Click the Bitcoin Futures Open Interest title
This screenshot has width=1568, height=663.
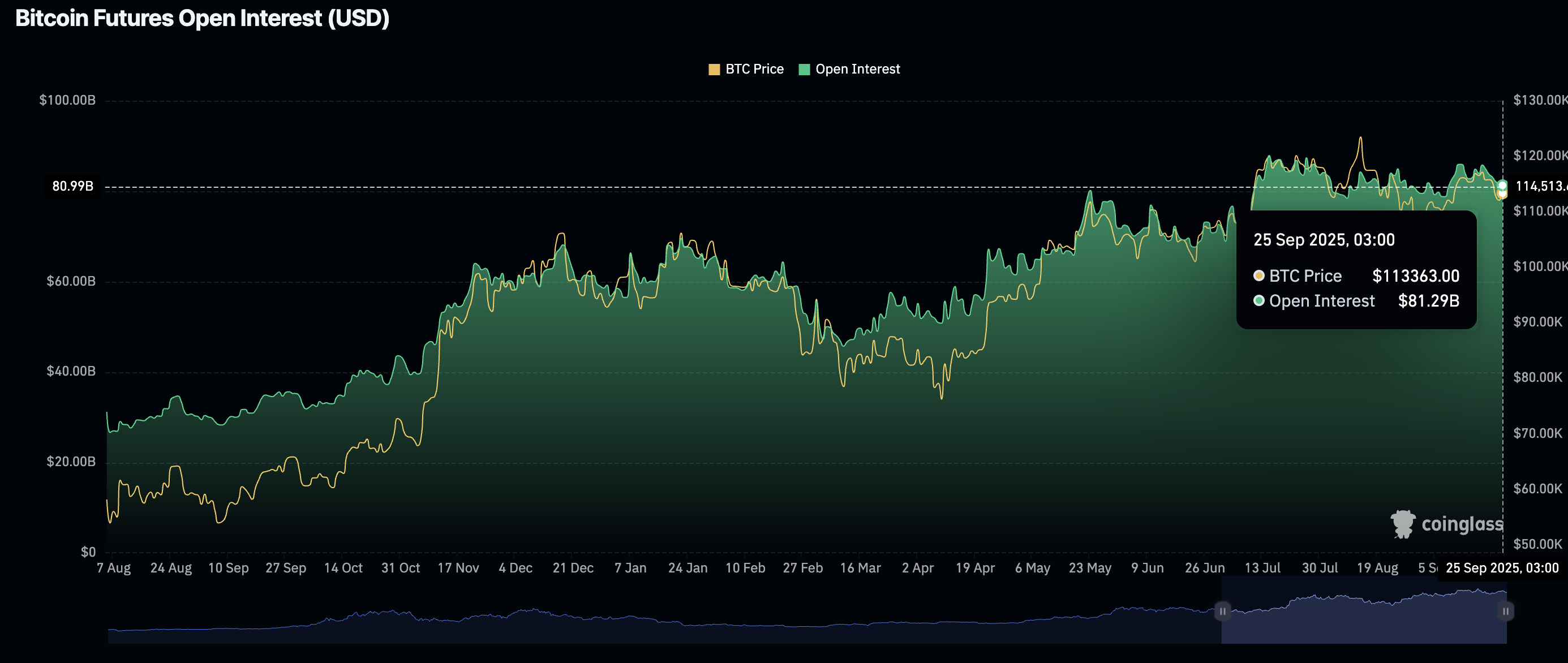[x=202, y=18]
